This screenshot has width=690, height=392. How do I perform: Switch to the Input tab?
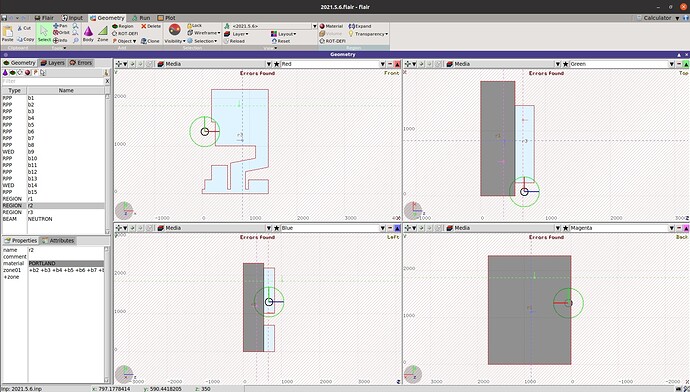coord(72,18)
